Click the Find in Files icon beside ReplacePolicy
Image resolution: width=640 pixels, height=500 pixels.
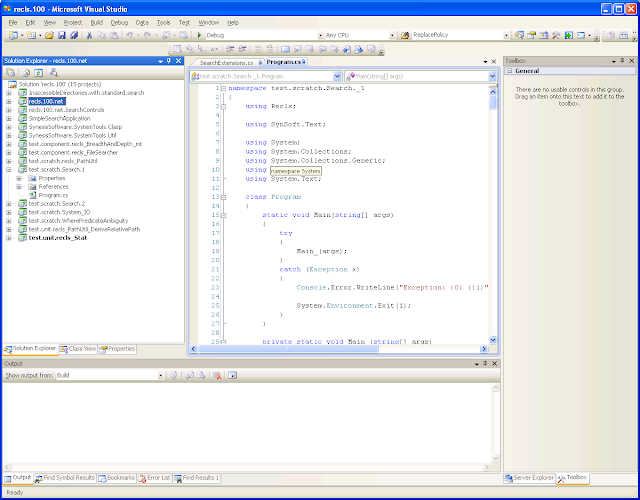coord(405,36)
